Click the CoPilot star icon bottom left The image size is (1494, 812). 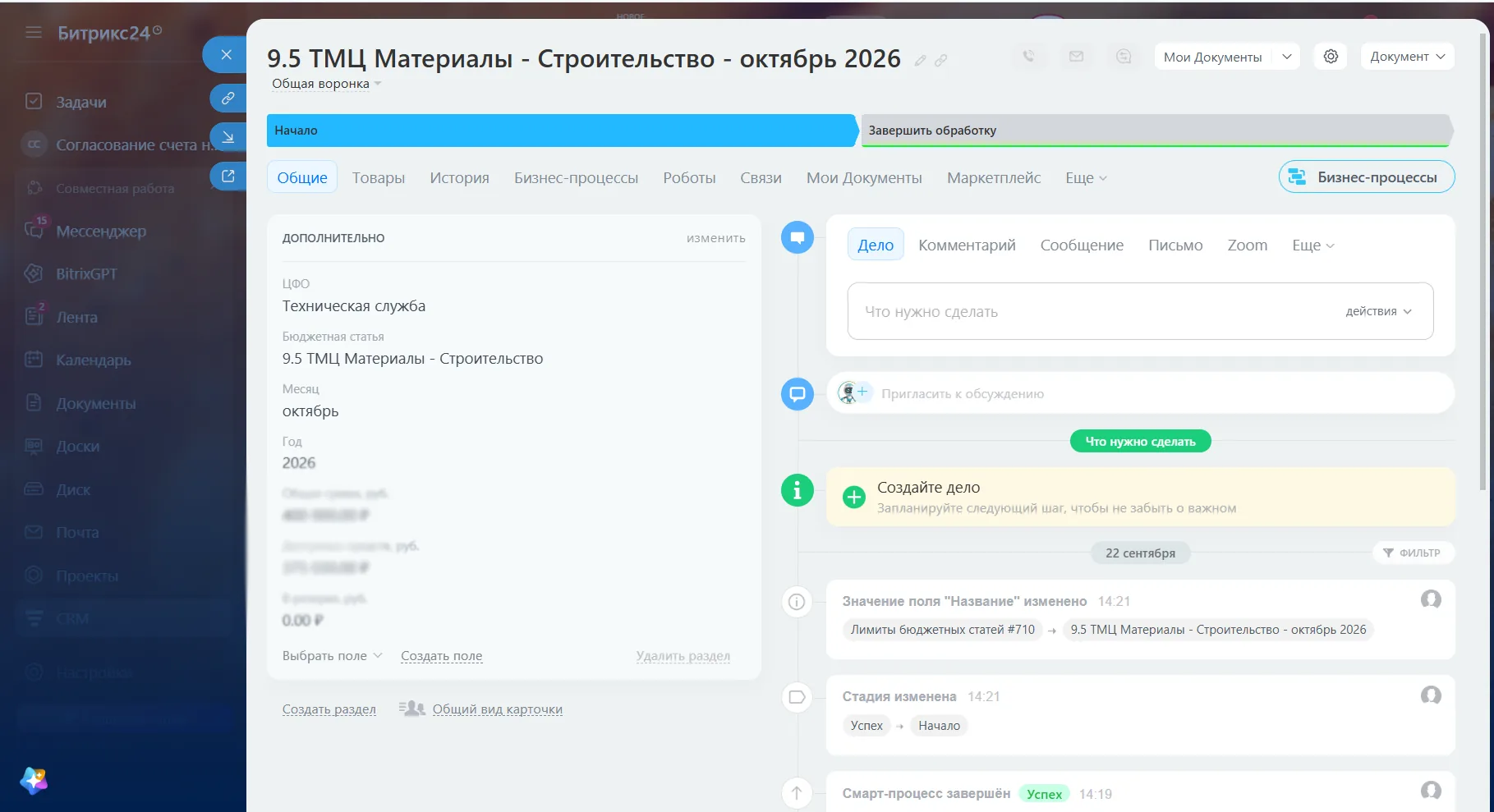click(34, 780)
